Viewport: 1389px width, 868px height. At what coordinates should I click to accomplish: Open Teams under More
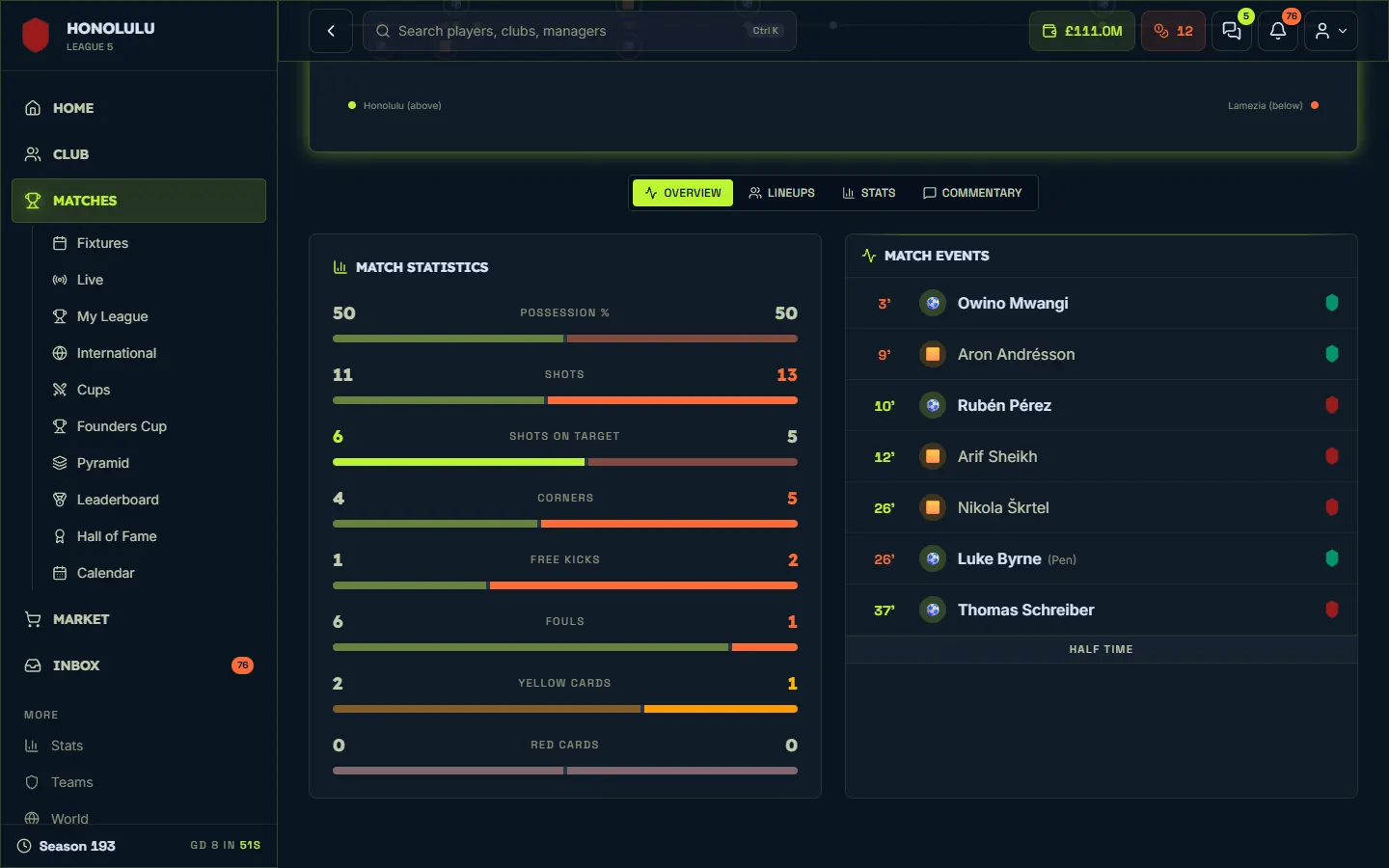(139, 782)
